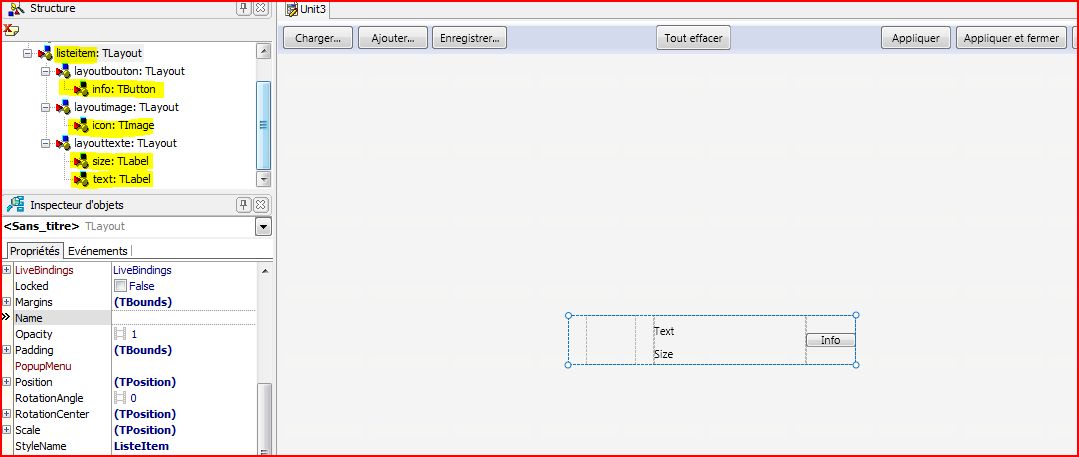This screenshot has width=1079, height=457.
Task: Switch to the Evénements tab
Action: tap(97, 251)
